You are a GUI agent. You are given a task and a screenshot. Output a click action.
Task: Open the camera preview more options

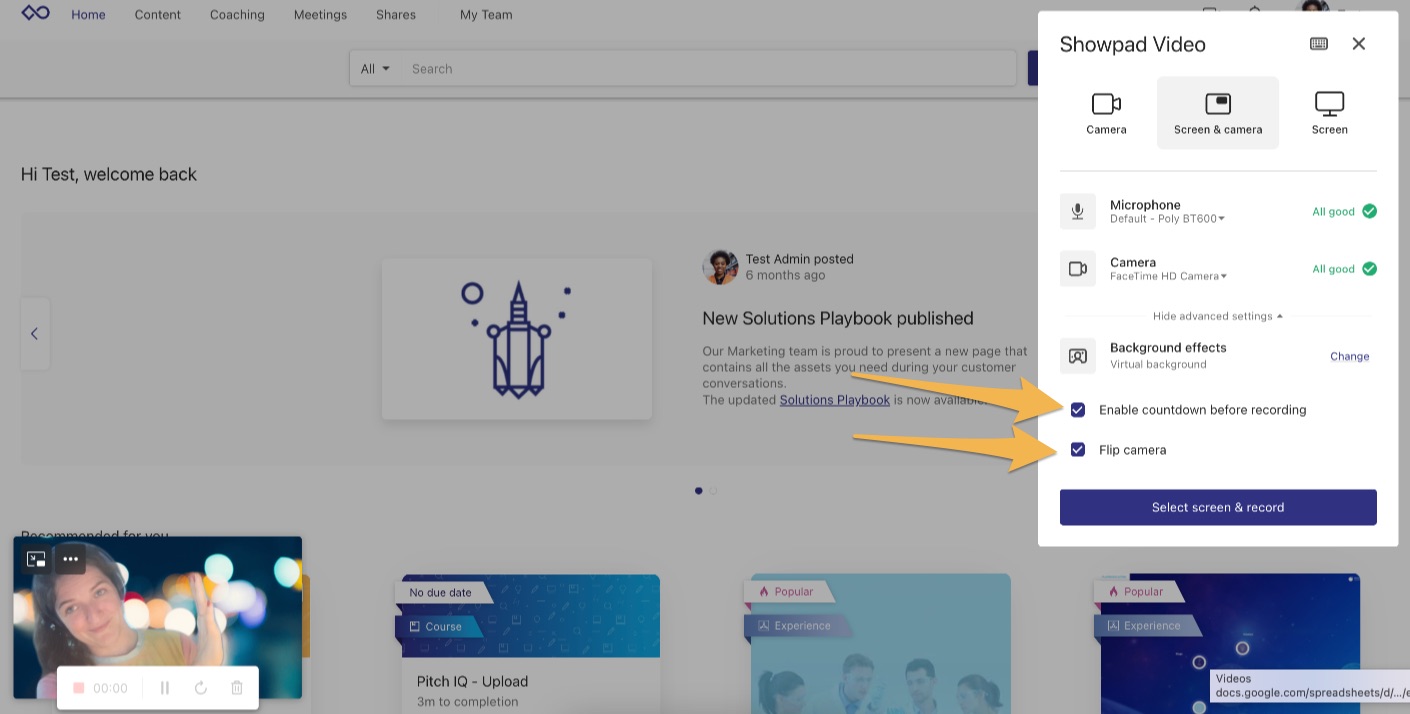70,559
